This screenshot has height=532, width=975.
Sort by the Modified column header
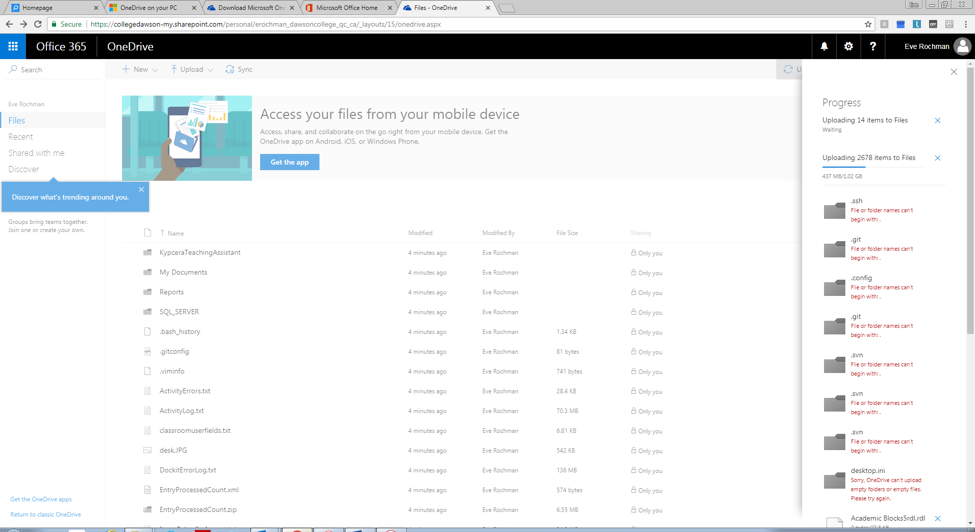pyautogui.click(x=420, y=233)
